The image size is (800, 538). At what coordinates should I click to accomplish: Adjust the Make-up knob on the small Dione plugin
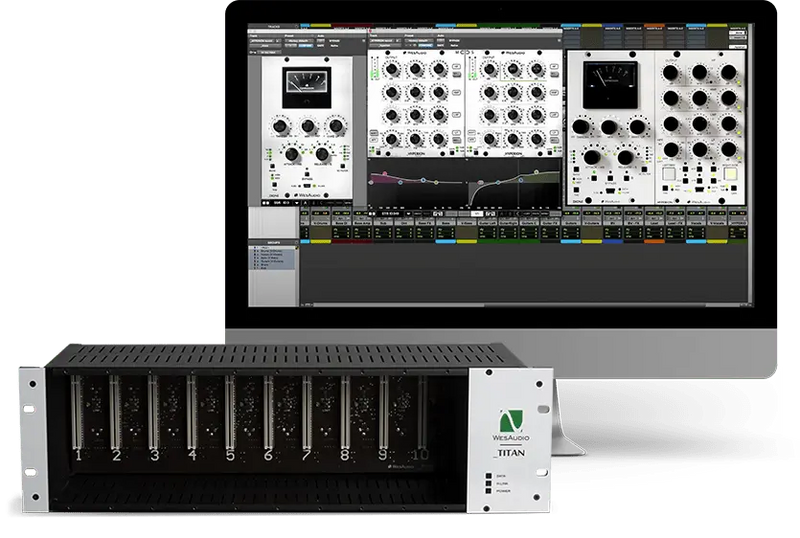click(335, 126)
